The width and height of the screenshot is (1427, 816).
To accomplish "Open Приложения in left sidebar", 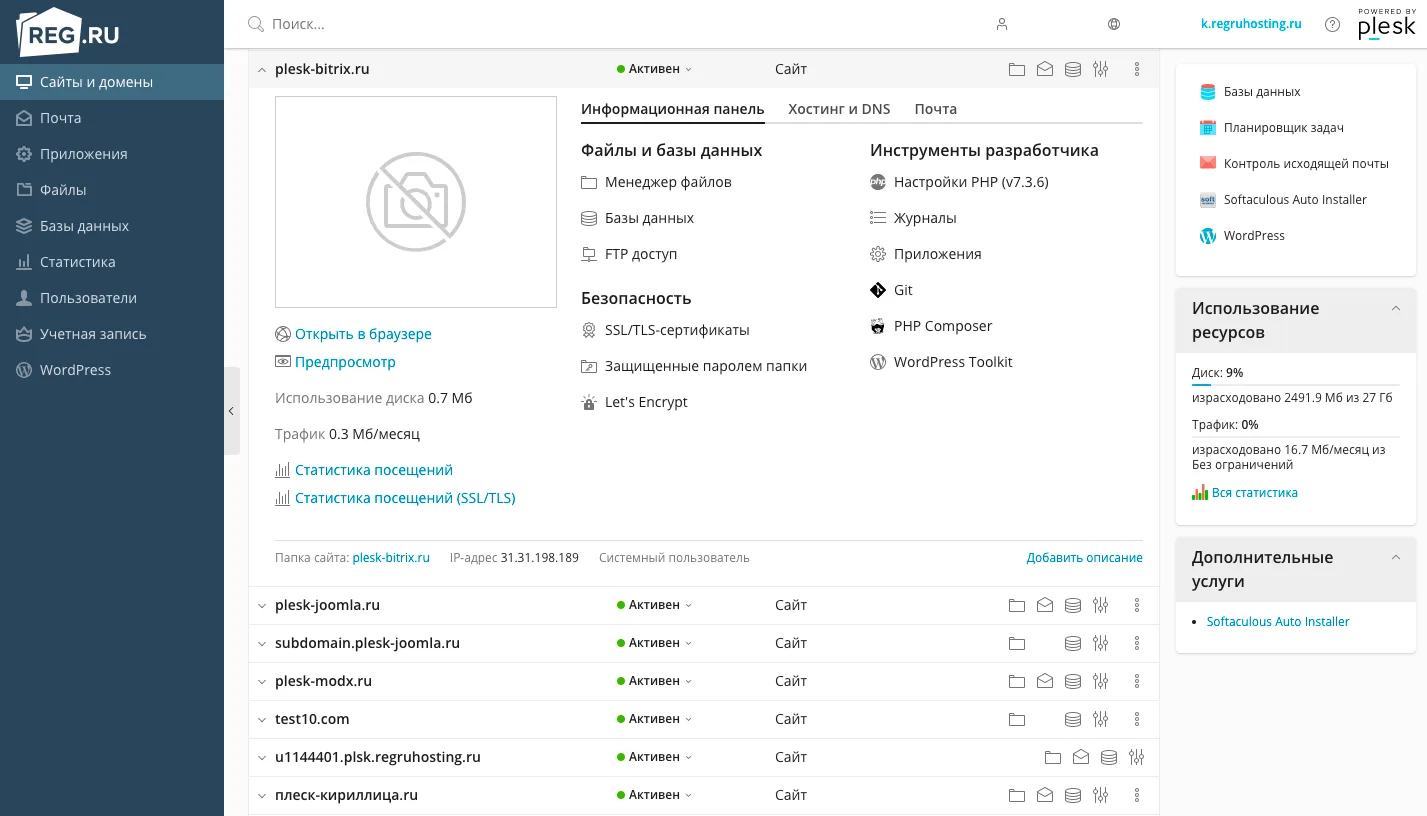I will 112,154.
